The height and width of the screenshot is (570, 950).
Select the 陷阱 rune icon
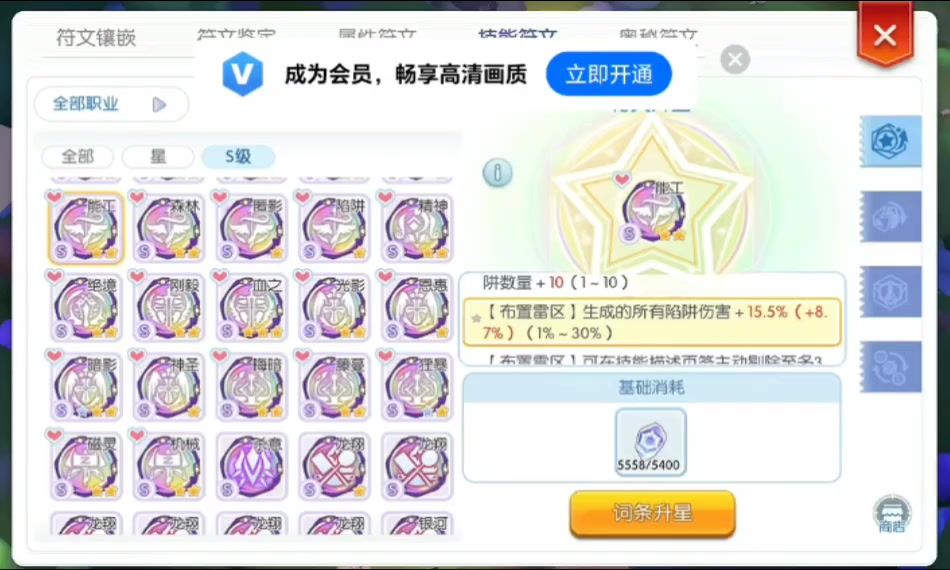334,228
